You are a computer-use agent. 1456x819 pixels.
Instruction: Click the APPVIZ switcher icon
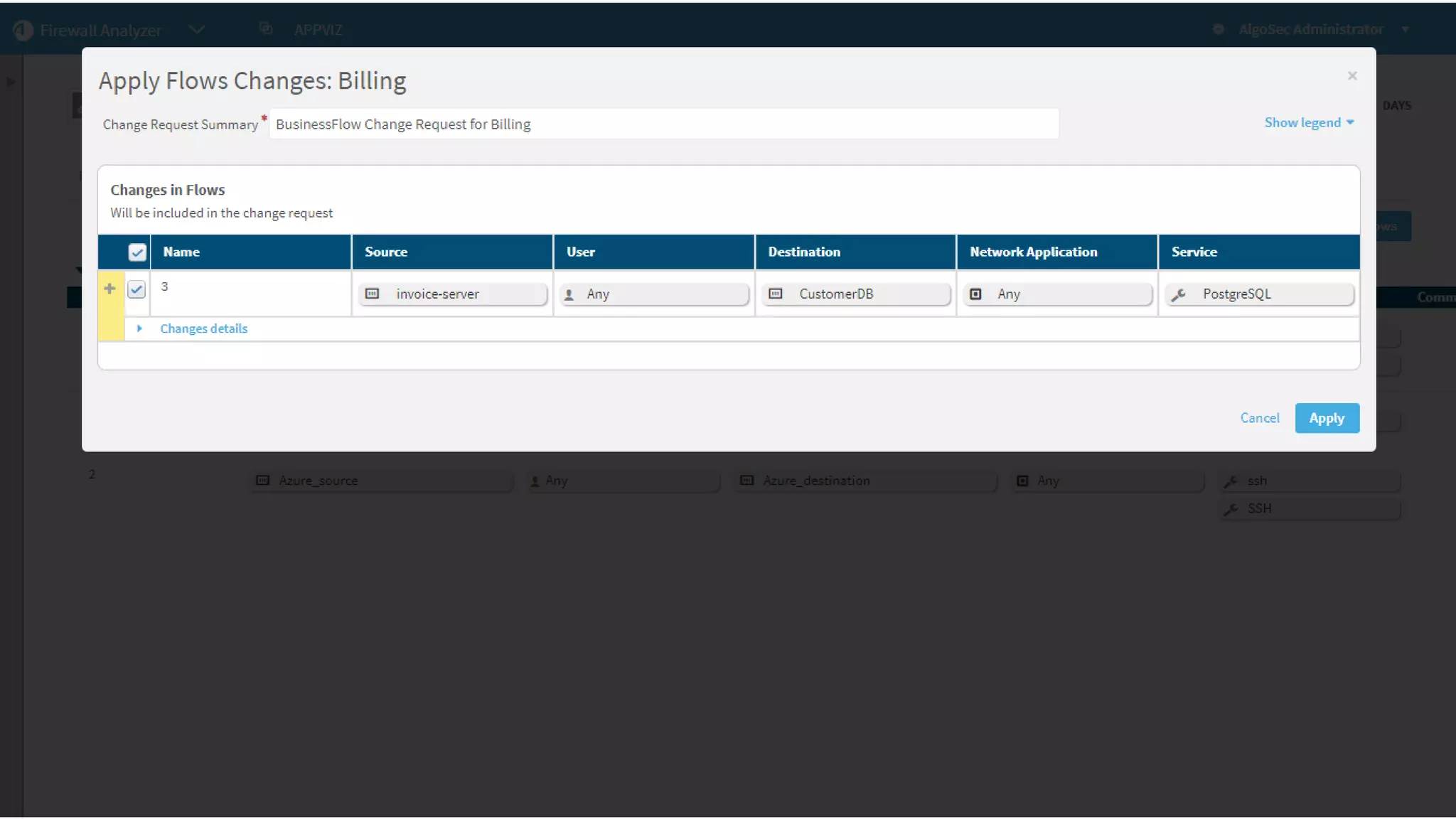266,29
